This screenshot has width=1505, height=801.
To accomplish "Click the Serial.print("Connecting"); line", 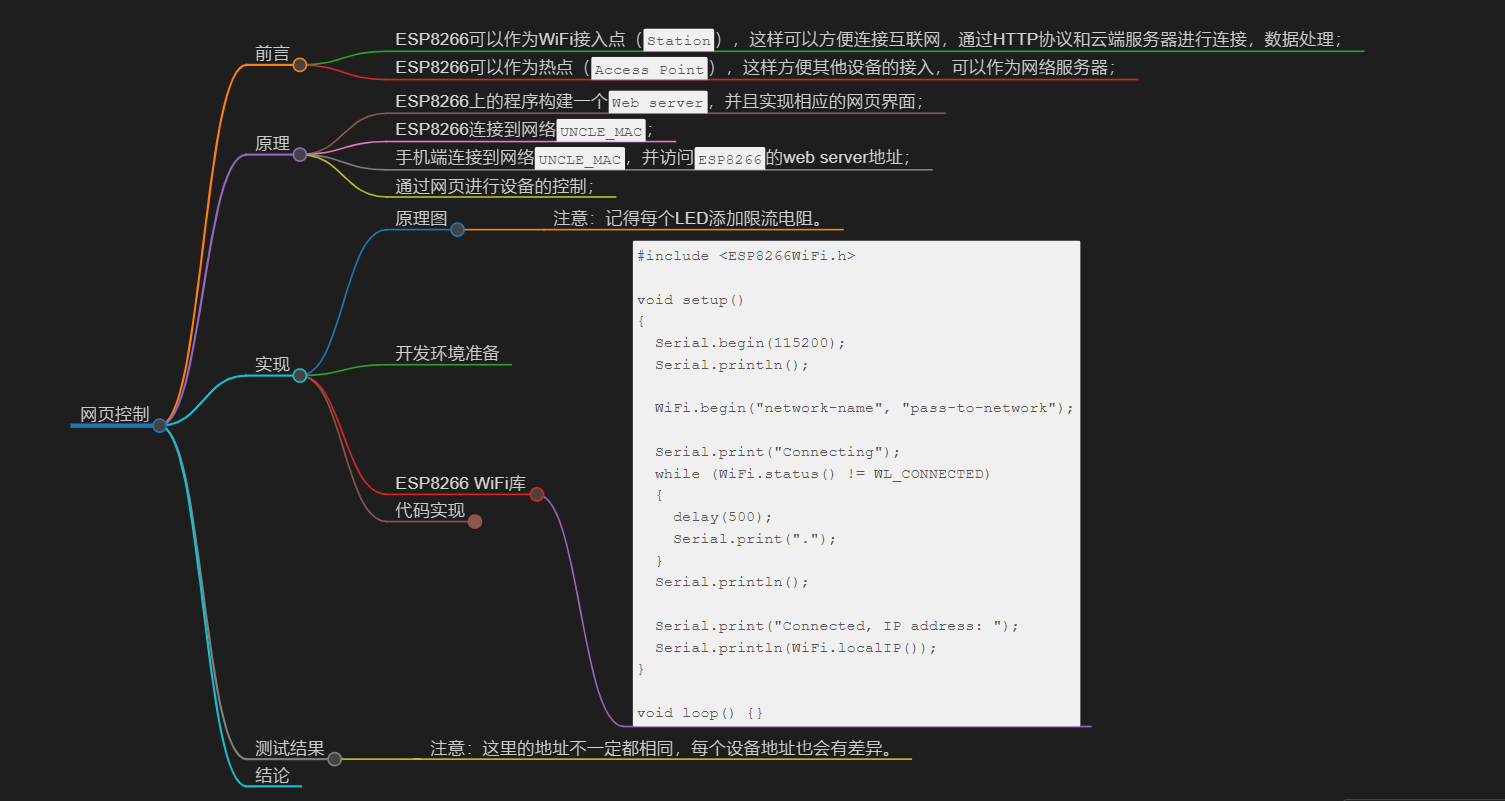I will tap(778, 452).
